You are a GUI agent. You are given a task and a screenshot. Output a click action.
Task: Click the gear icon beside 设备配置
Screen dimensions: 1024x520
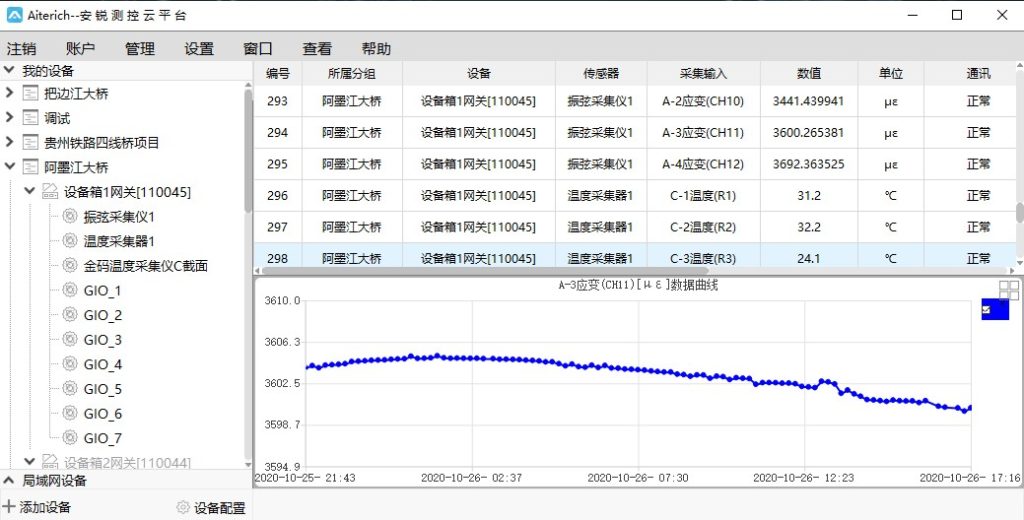[183, 507]
